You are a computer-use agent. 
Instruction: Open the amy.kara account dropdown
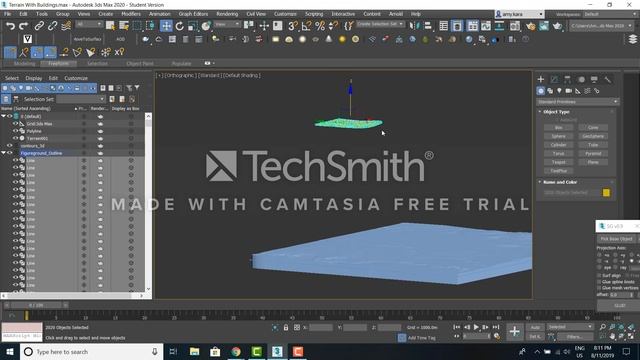point(519,14)
